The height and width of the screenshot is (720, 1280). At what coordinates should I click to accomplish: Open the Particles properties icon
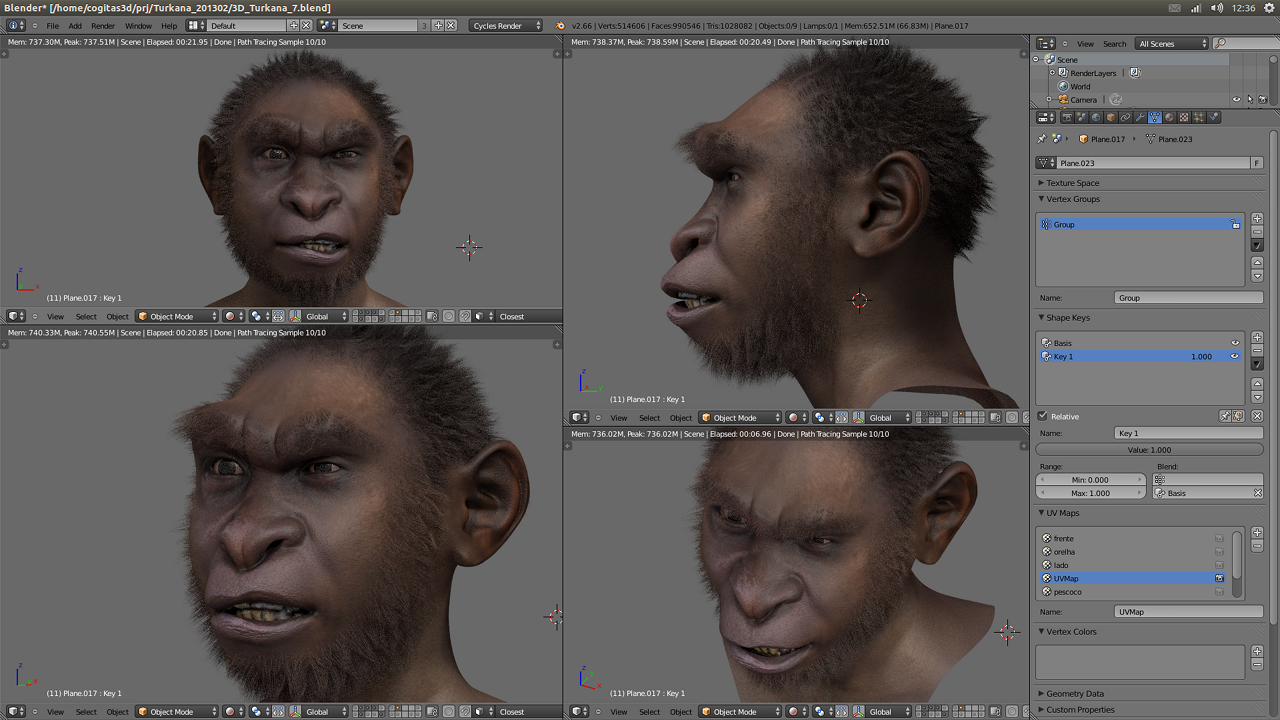click(x=1196, y=117)
